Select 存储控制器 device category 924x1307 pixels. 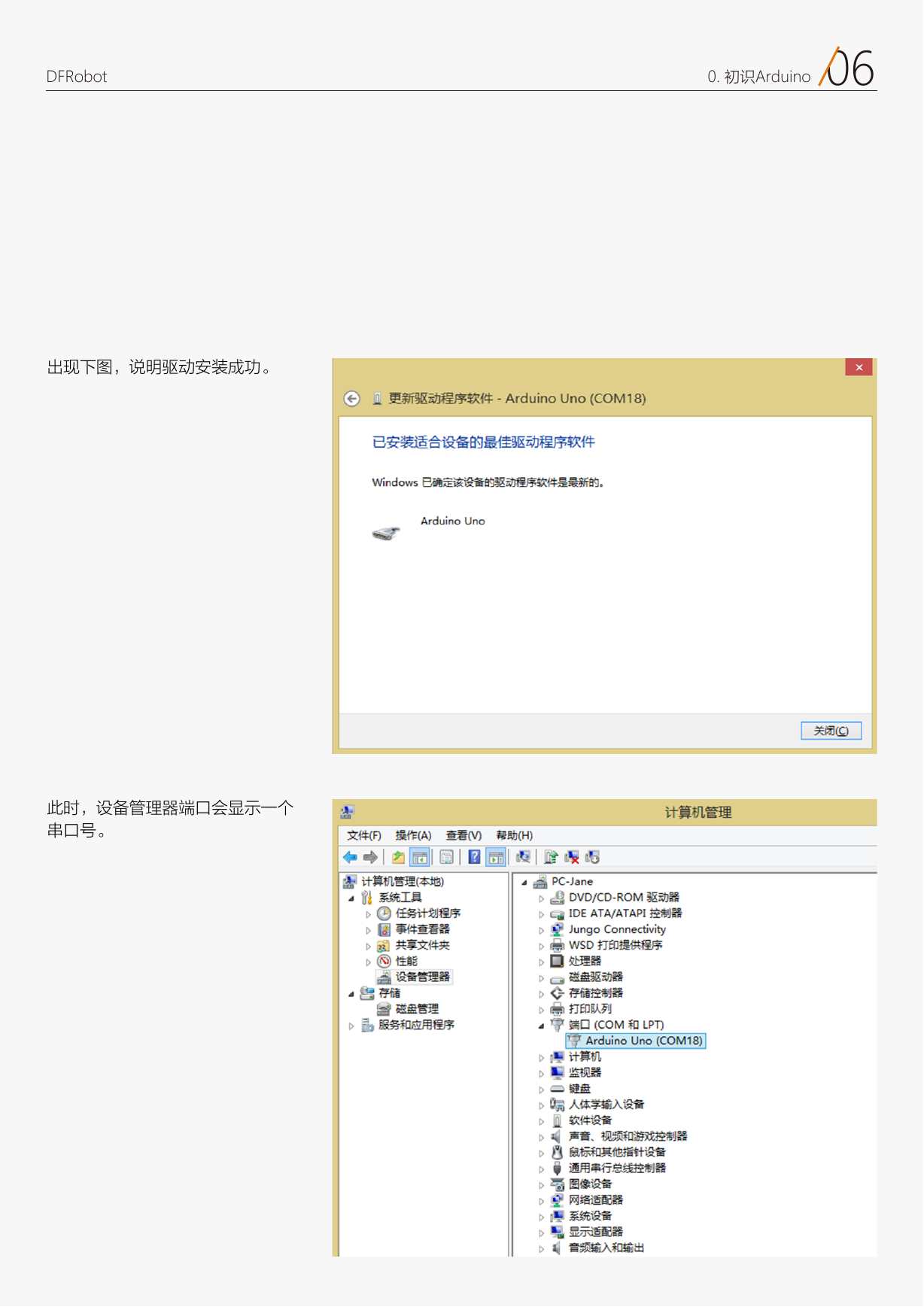595,992
